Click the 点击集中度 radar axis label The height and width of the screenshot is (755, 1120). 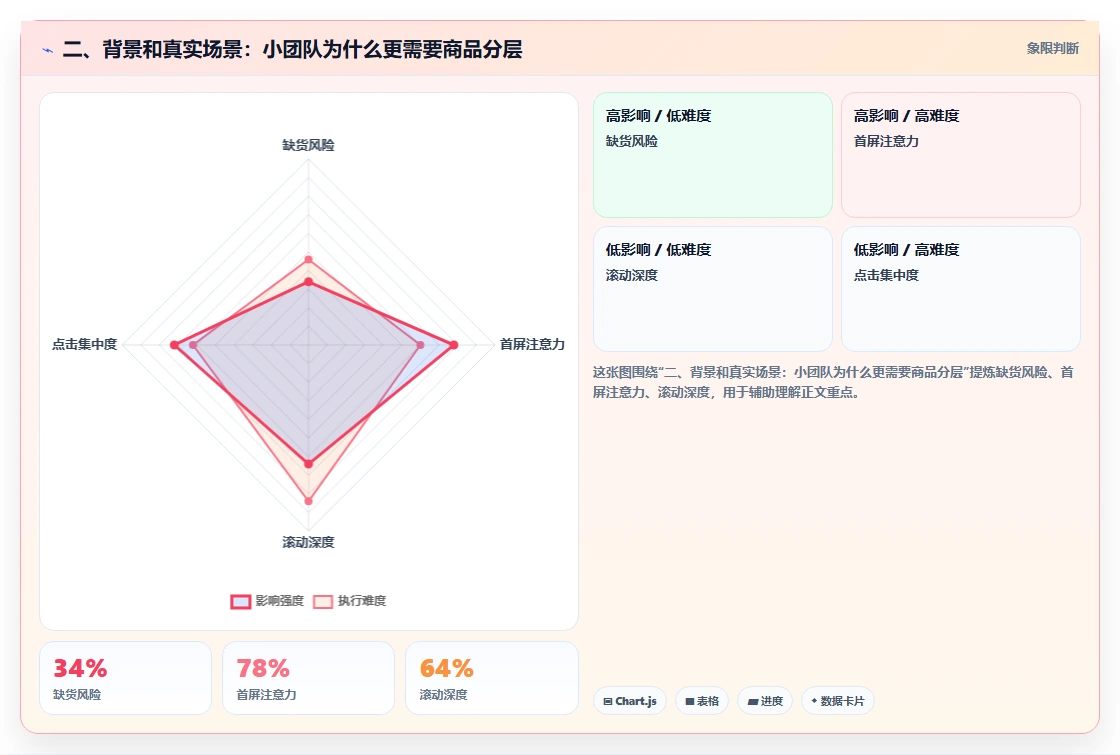(x=84, y=344)
